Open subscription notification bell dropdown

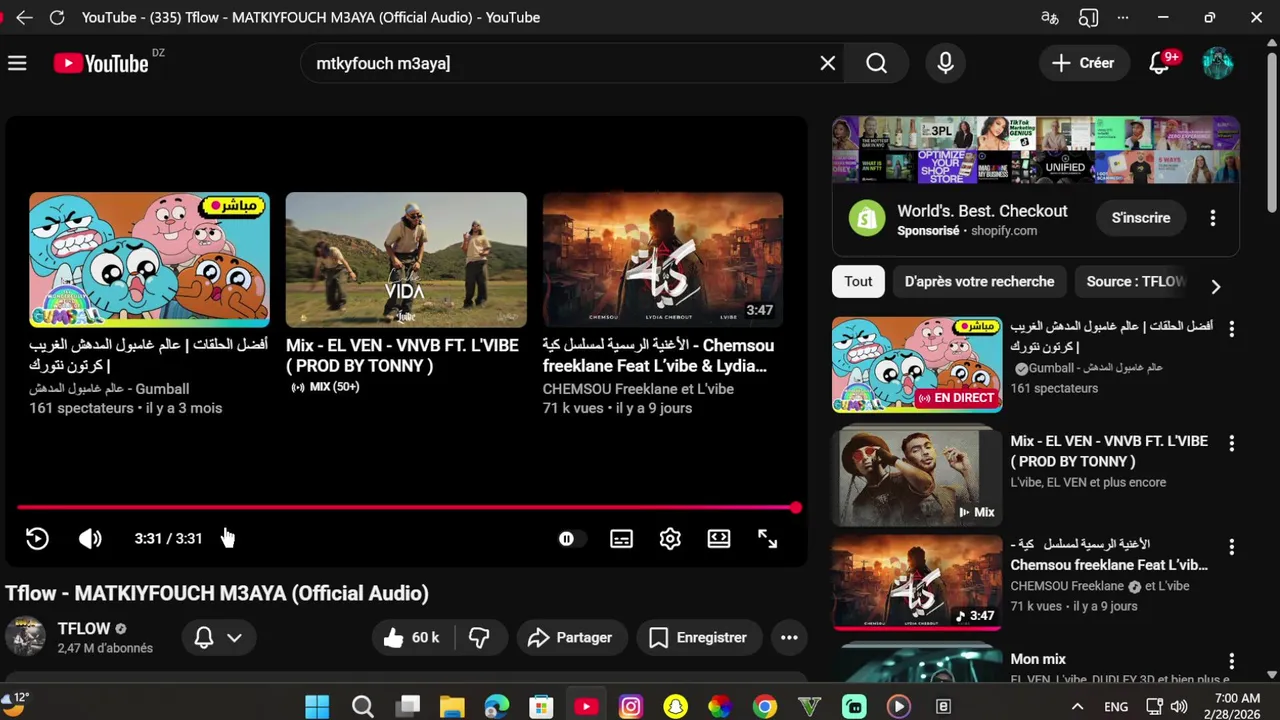(x=217, y=637)
